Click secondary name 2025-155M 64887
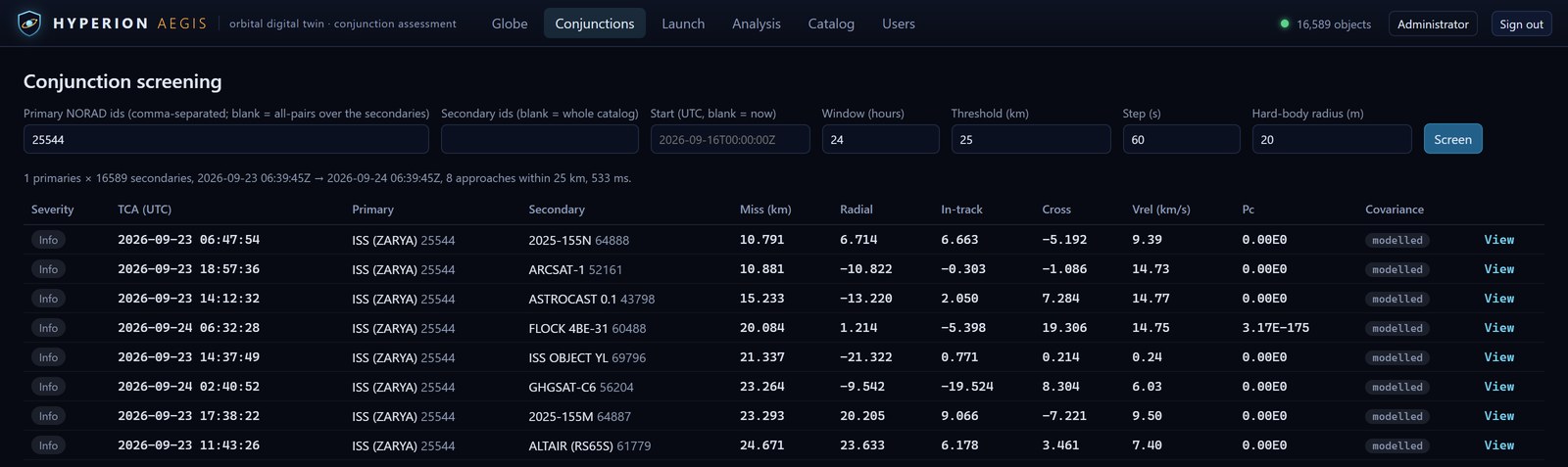1568x467 pixels. pos(579,416)
